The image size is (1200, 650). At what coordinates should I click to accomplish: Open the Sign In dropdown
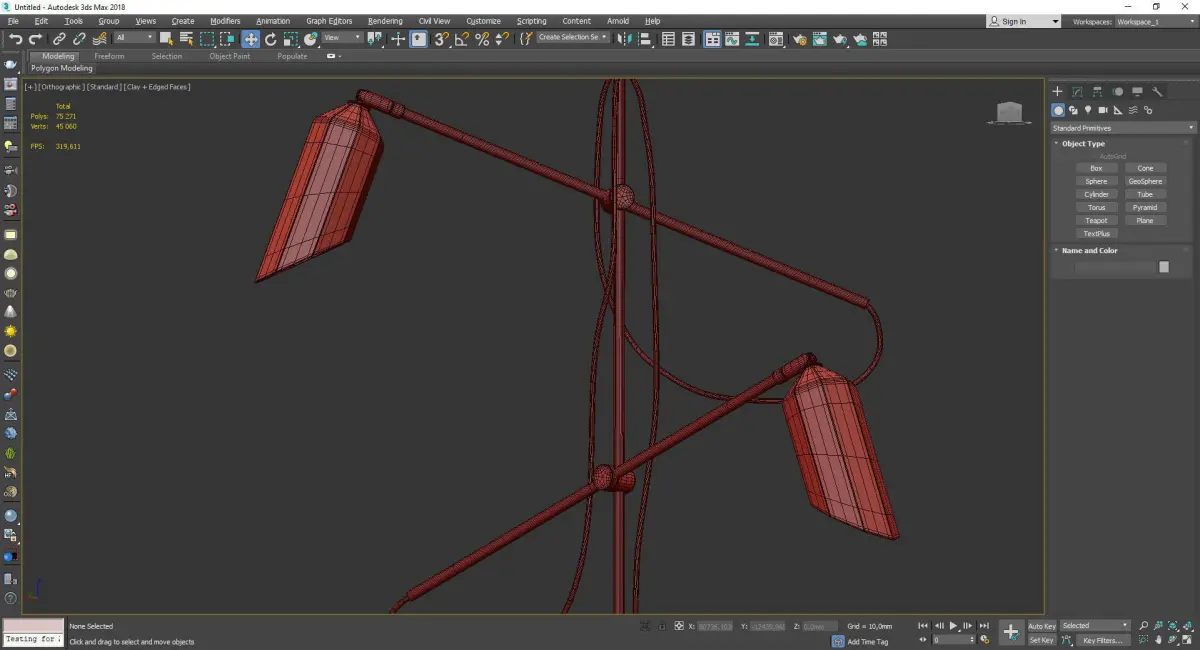pos(1023,21)
